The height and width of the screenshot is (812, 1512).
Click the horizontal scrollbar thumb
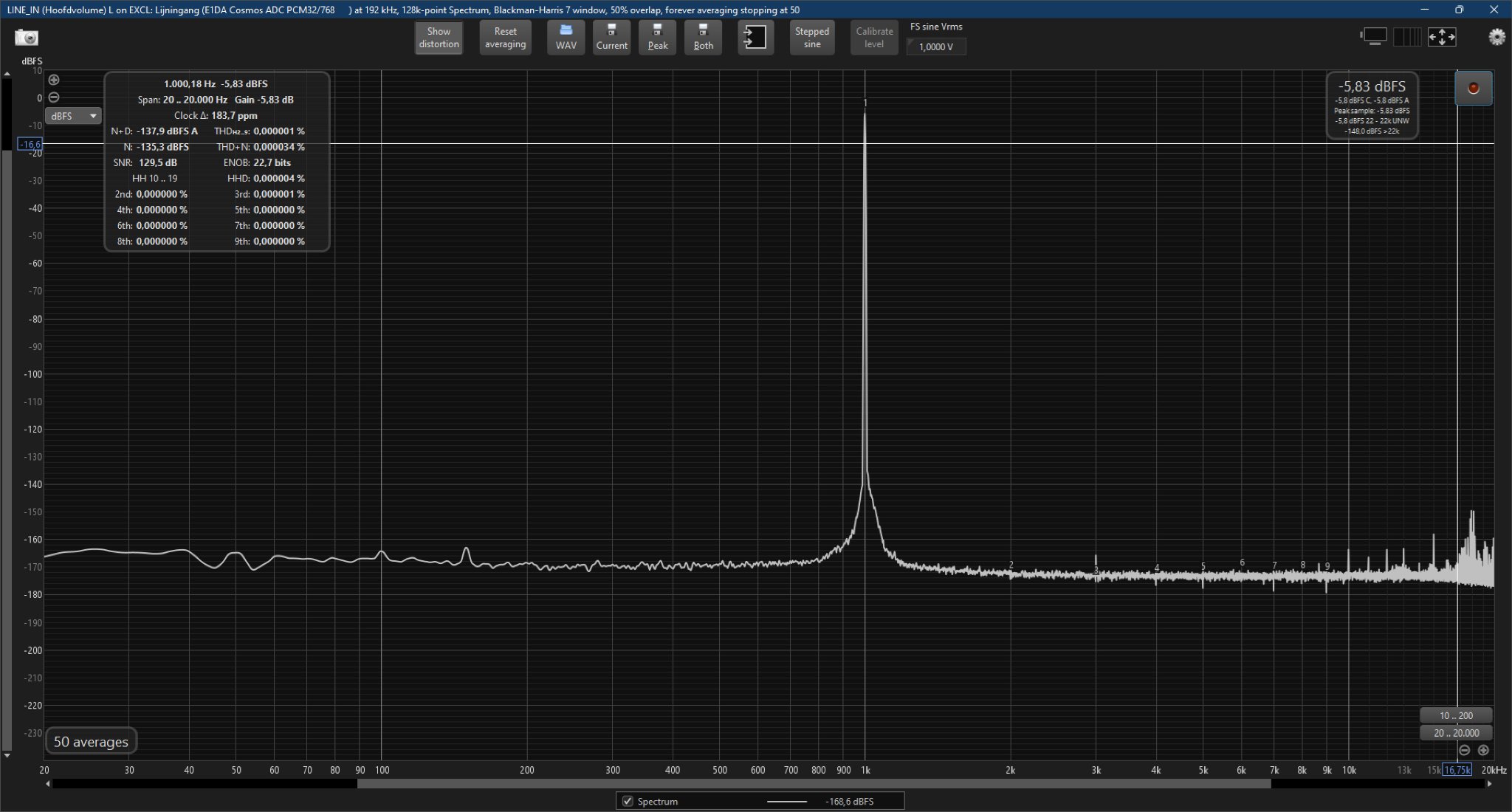(814, 783)
